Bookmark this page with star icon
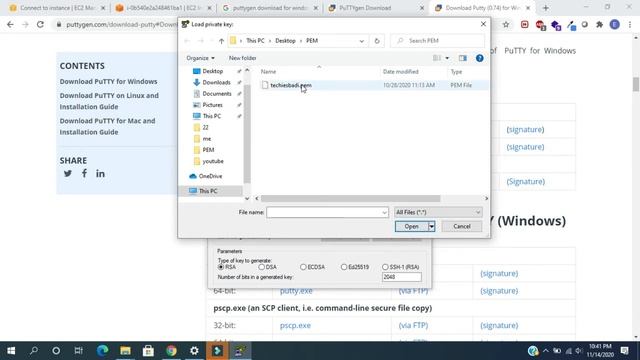 [x=506, y=24]
